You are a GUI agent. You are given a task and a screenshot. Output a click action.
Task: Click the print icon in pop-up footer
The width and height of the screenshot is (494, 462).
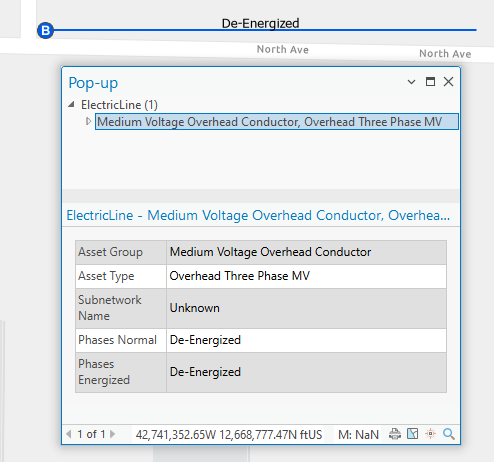pyautogui.click(x=395, y=434)
